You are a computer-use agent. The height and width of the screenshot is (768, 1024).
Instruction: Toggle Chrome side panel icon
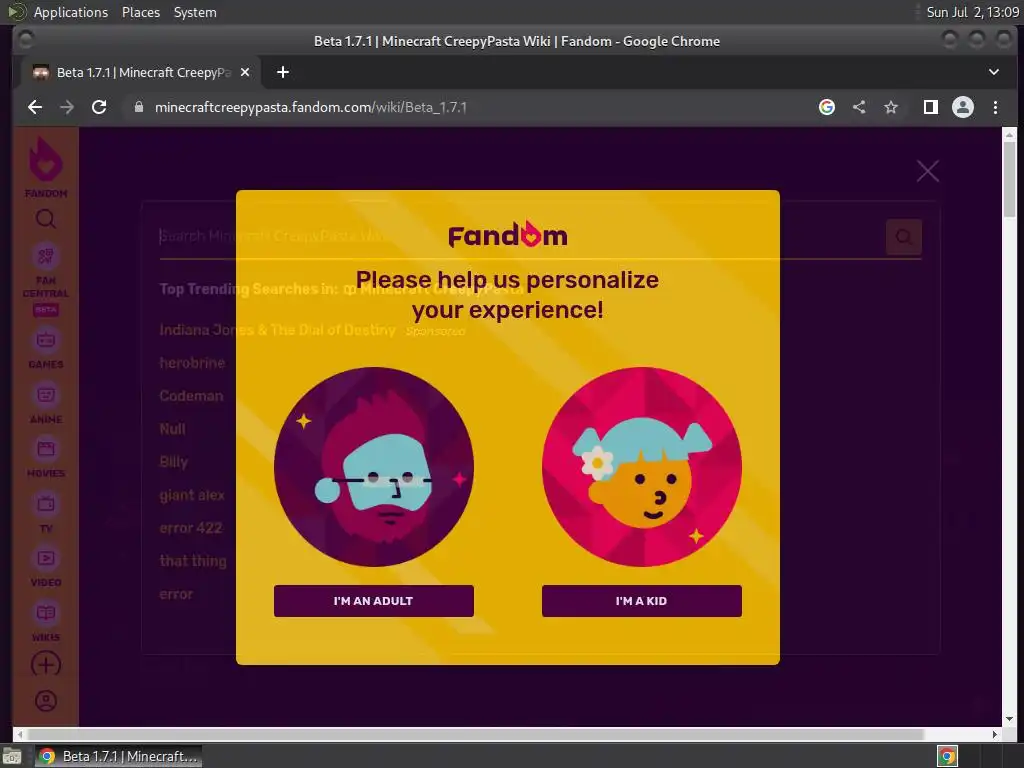tap(931, 107)
